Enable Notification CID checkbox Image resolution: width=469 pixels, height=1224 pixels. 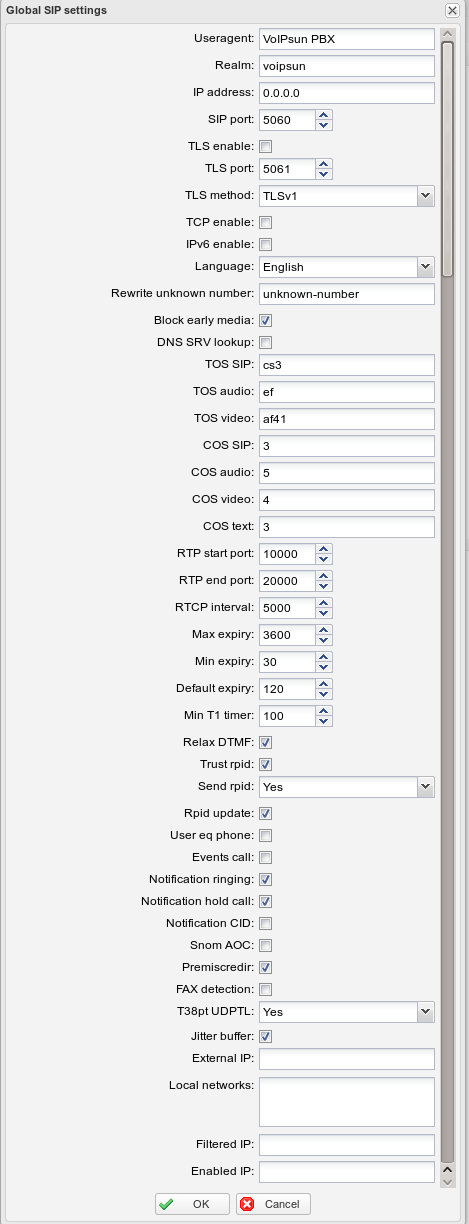266,924
